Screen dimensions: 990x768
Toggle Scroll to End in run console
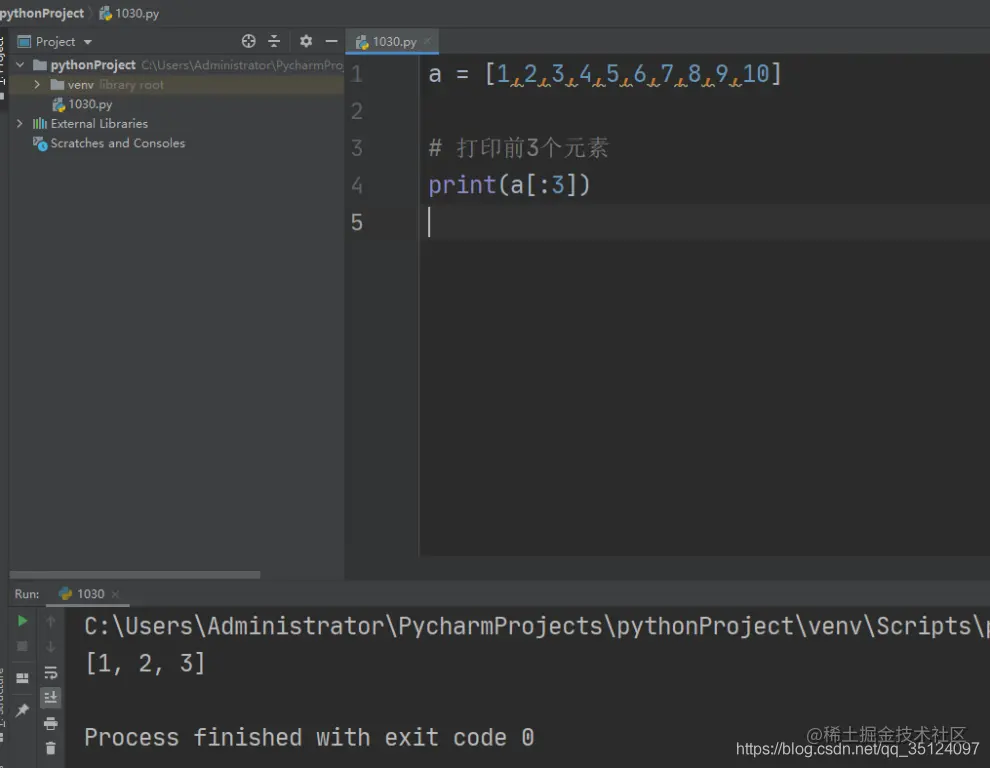pos(51,697)
